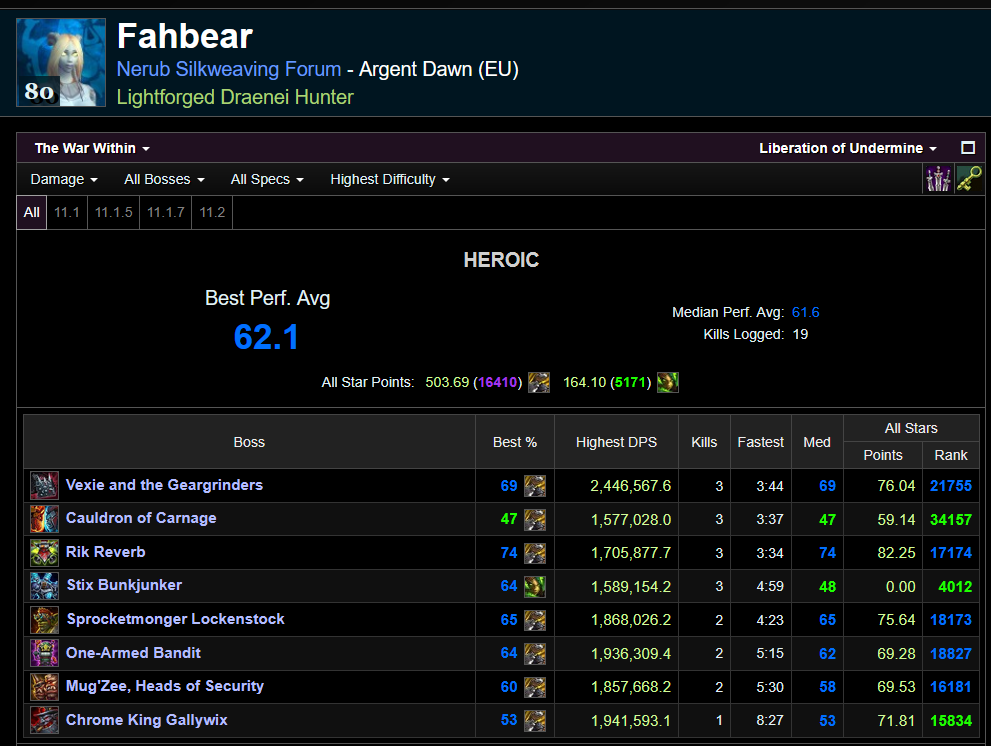
Task: Click the Median Perf. Avg value 61.6
Action: tap(805, 312)
